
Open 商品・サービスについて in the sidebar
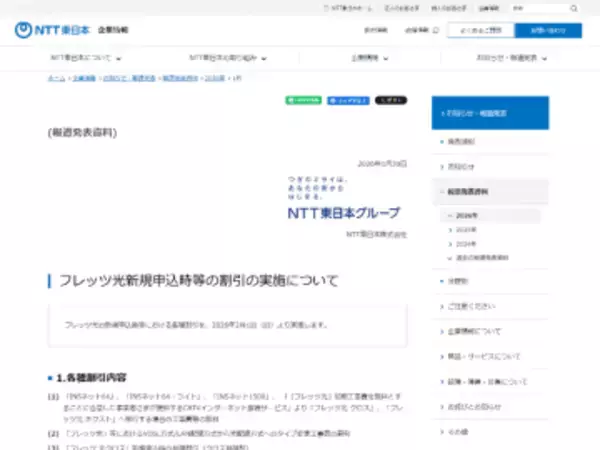pos(490,357)
